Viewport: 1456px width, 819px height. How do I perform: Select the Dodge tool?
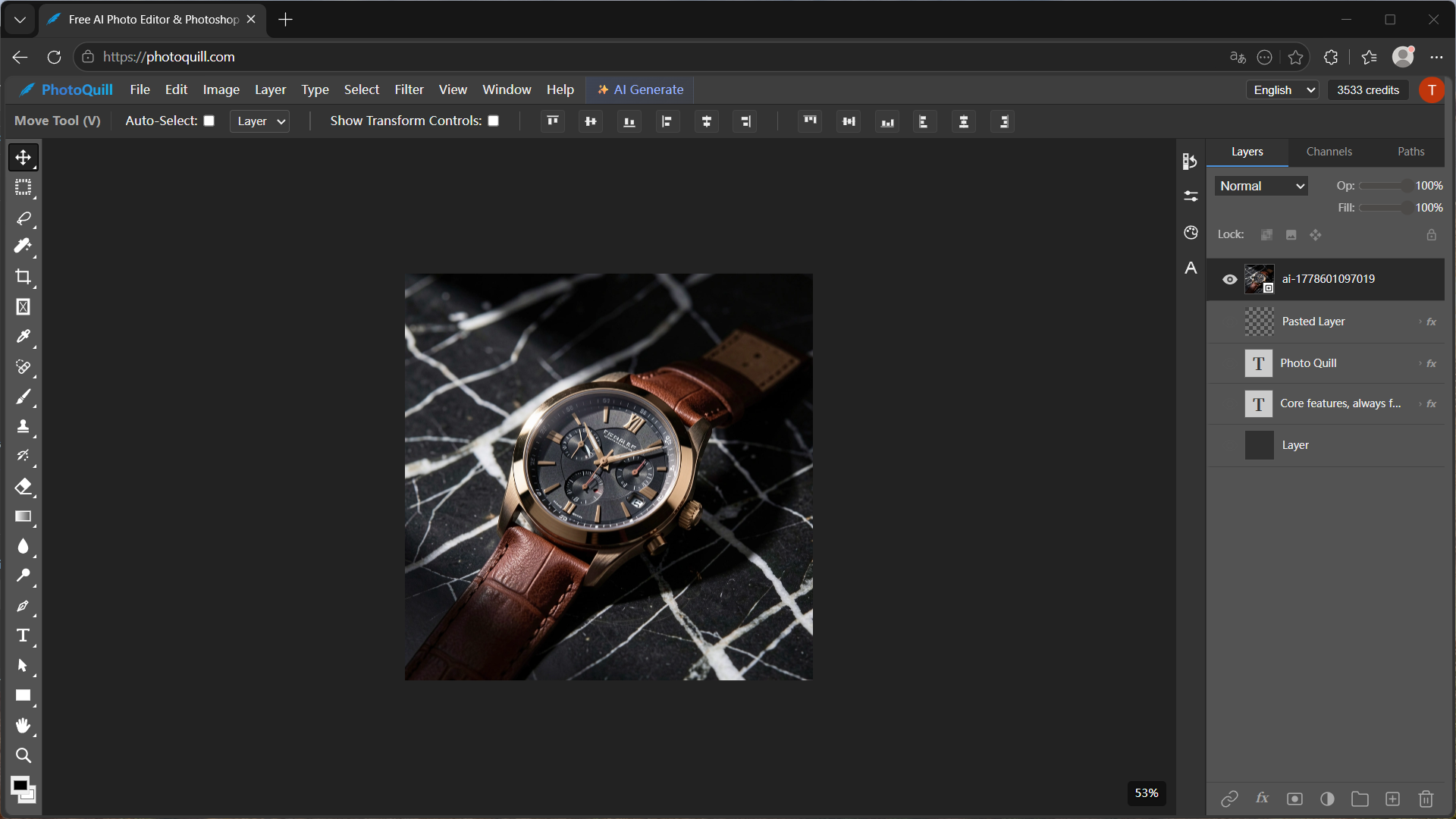pyautogui.click(x=23, y=576)
